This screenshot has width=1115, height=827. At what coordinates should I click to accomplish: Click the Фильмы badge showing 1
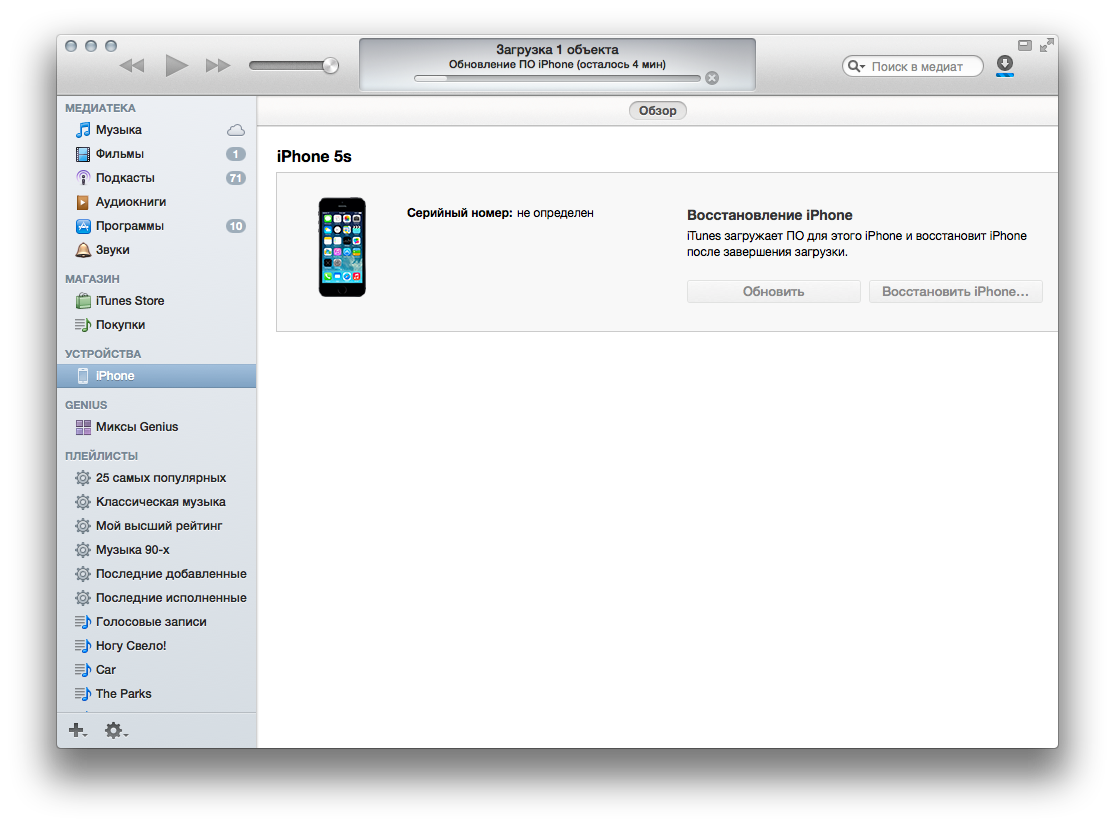pos(235,154)
